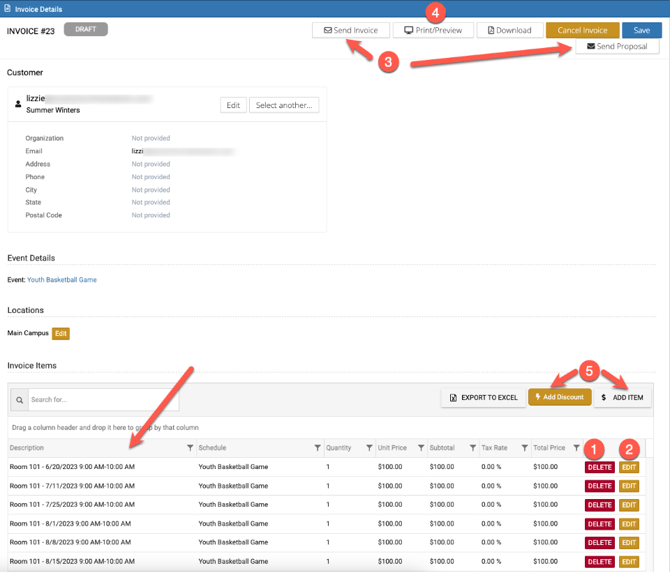Open Print/Preview for the invoice

point(433,30)
